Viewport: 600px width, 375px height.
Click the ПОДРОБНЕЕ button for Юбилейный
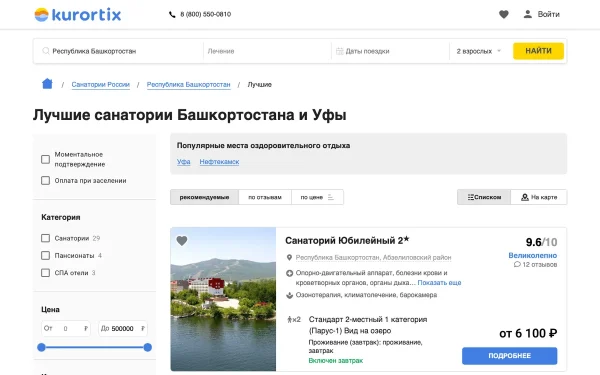[x=509, y=356]
